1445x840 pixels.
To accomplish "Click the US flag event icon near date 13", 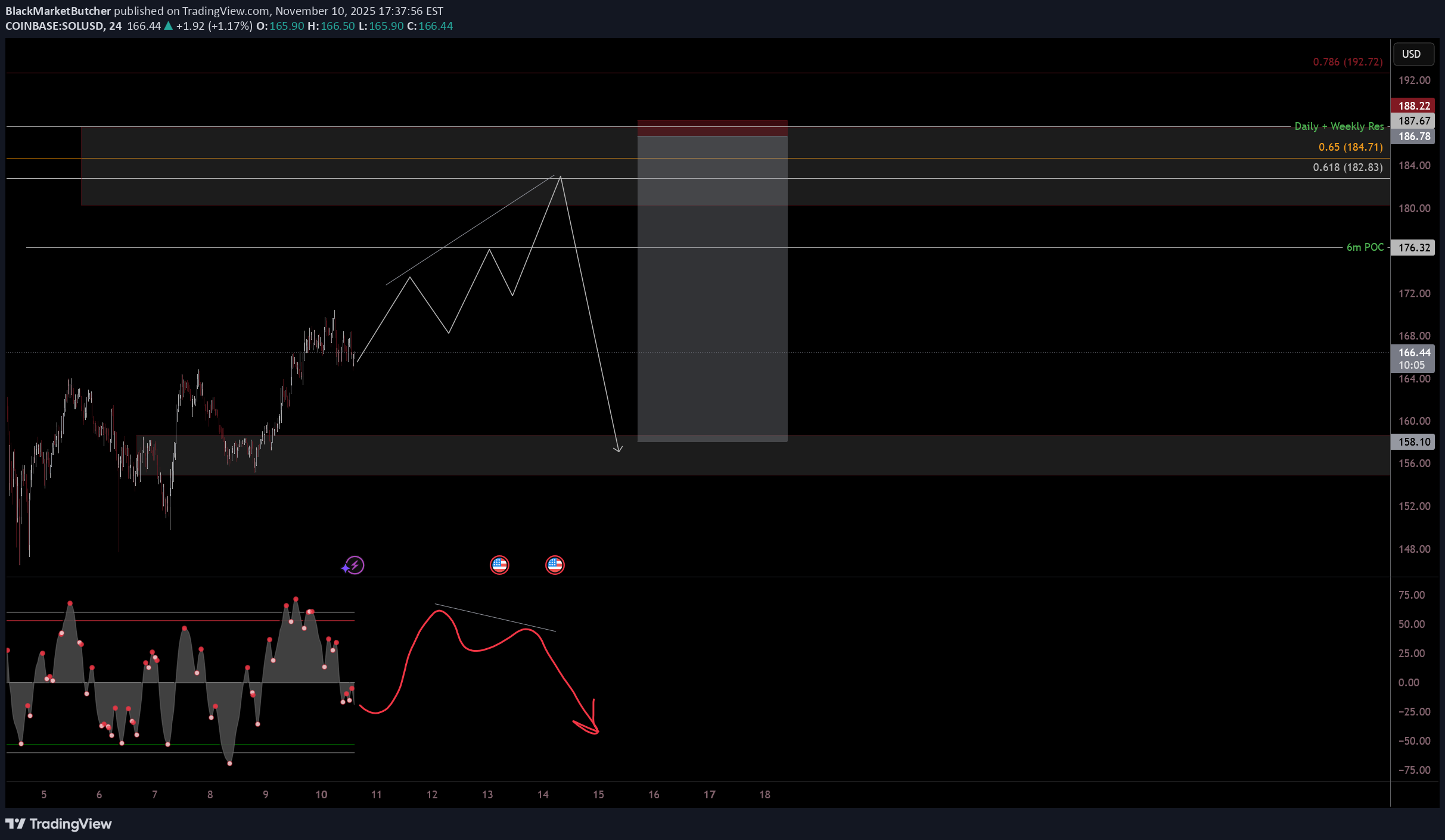I will (x=499, y=564).
